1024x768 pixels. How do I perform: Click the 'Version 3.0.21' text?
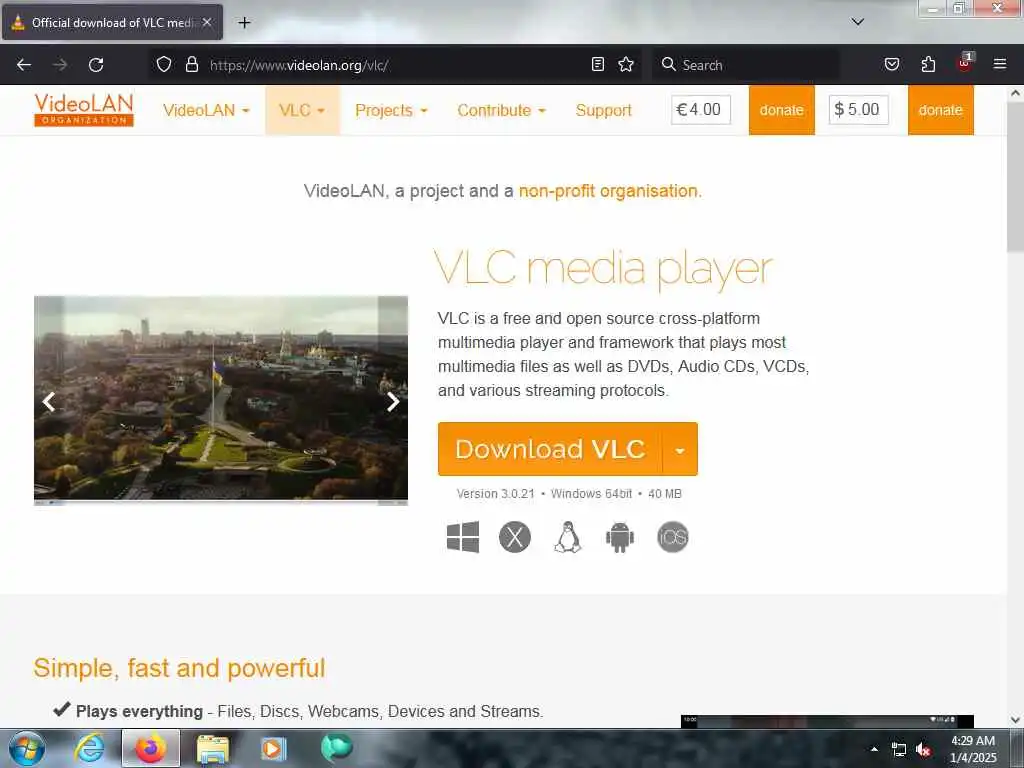point(496,494)
